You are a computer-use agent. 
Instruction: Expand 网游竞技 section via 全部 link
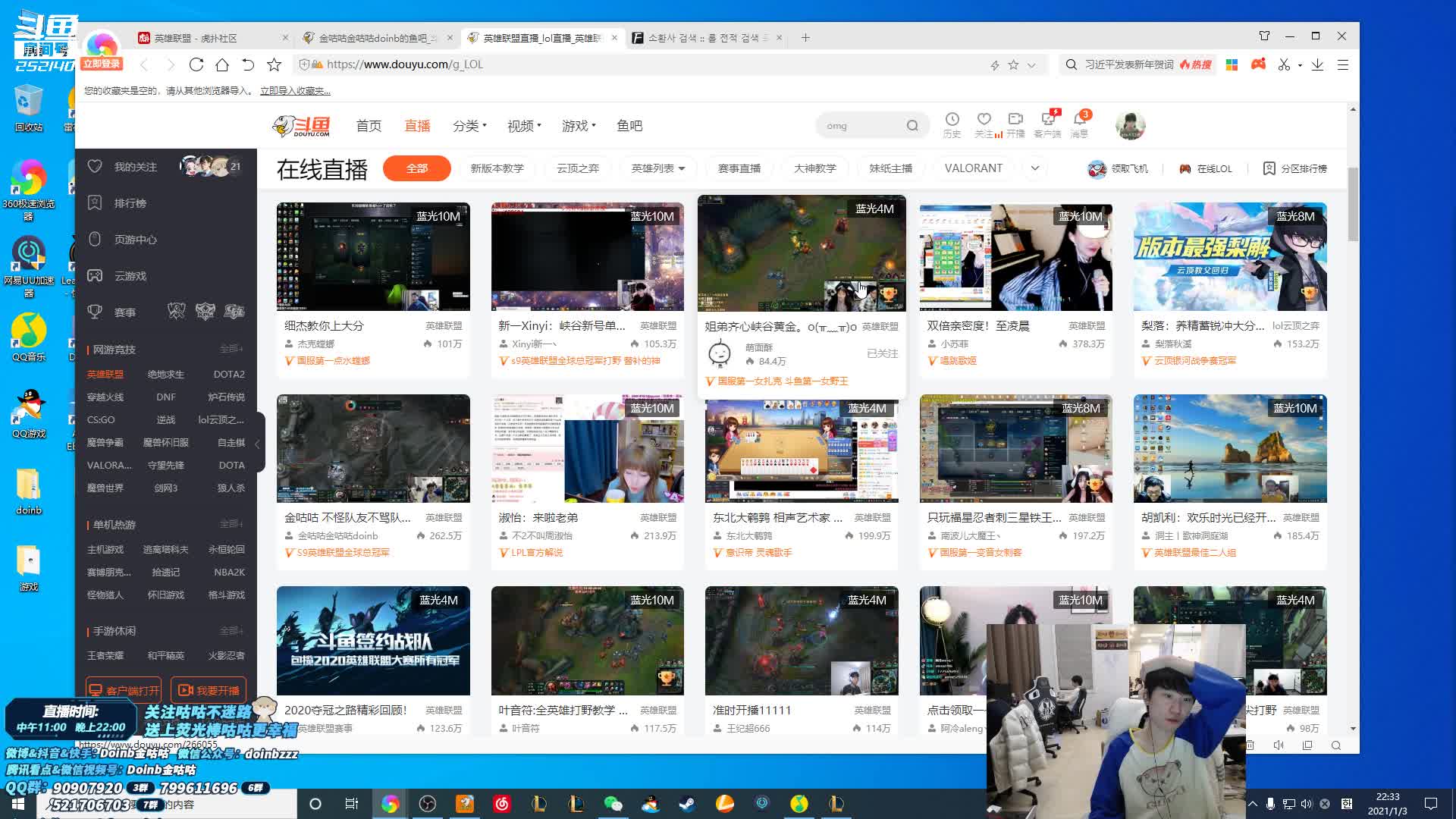231,349
